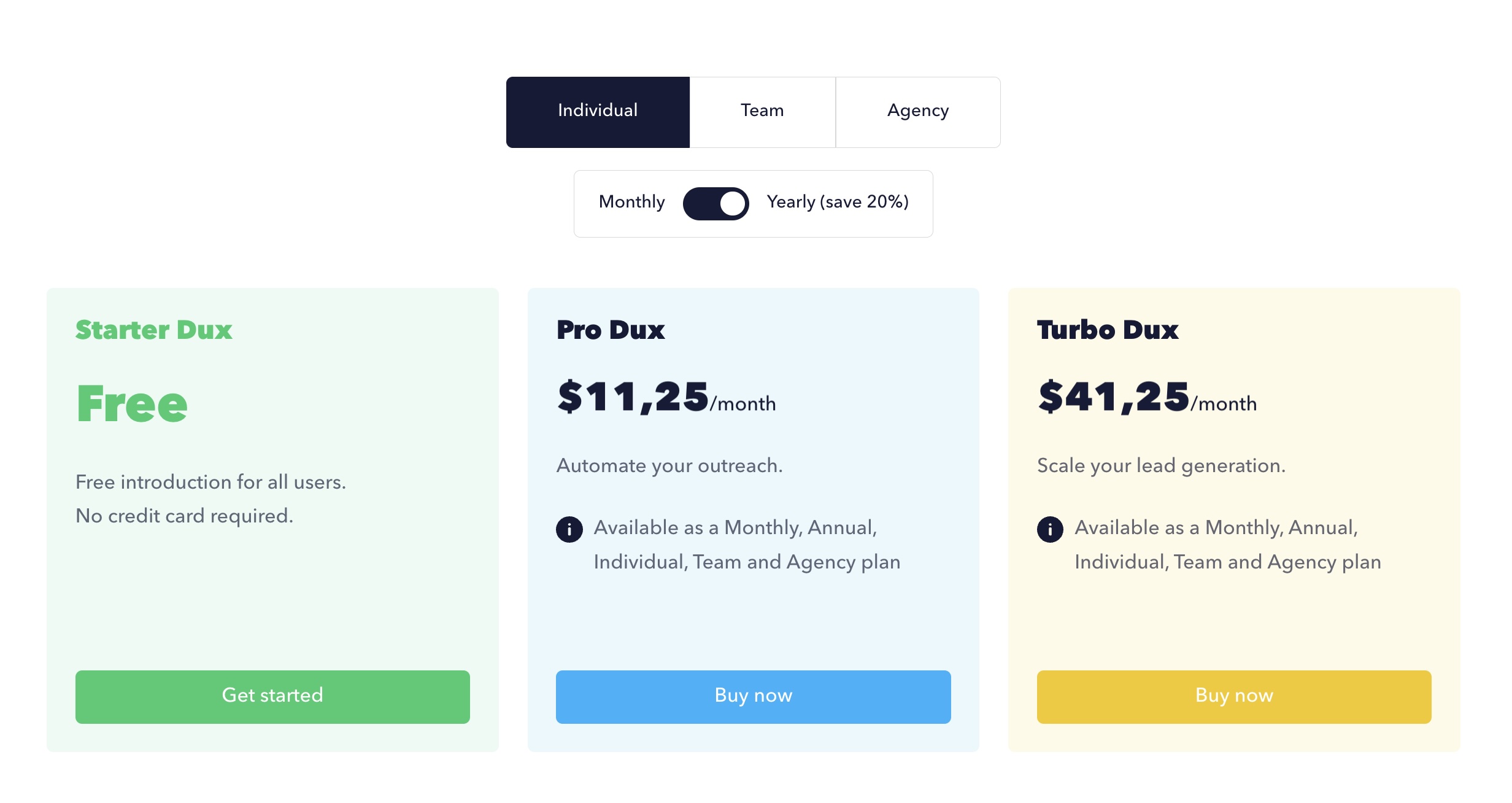This screenshot has width=1512, height=803.
Task: Select Yearly (save 20%) label
Action: click(x=837, y=202)
